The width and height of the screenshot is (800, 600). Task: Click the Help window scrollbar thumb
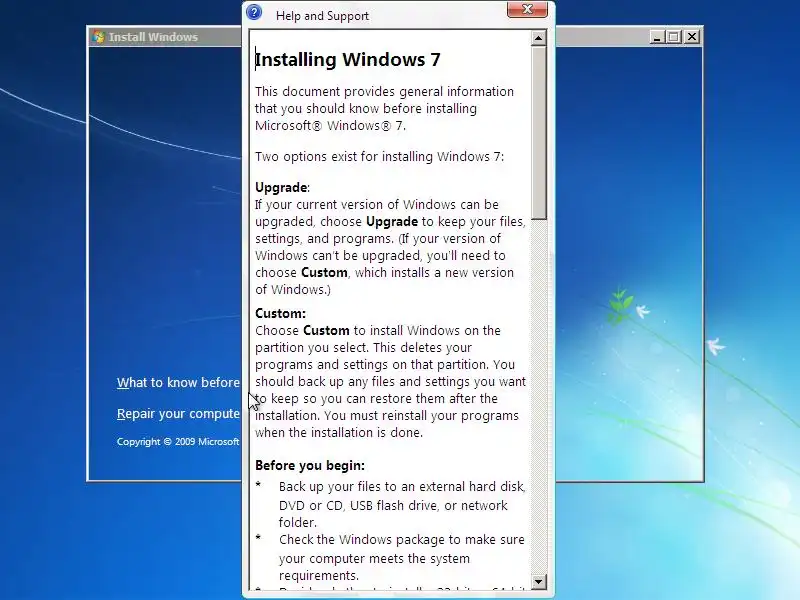click(538, 133)
